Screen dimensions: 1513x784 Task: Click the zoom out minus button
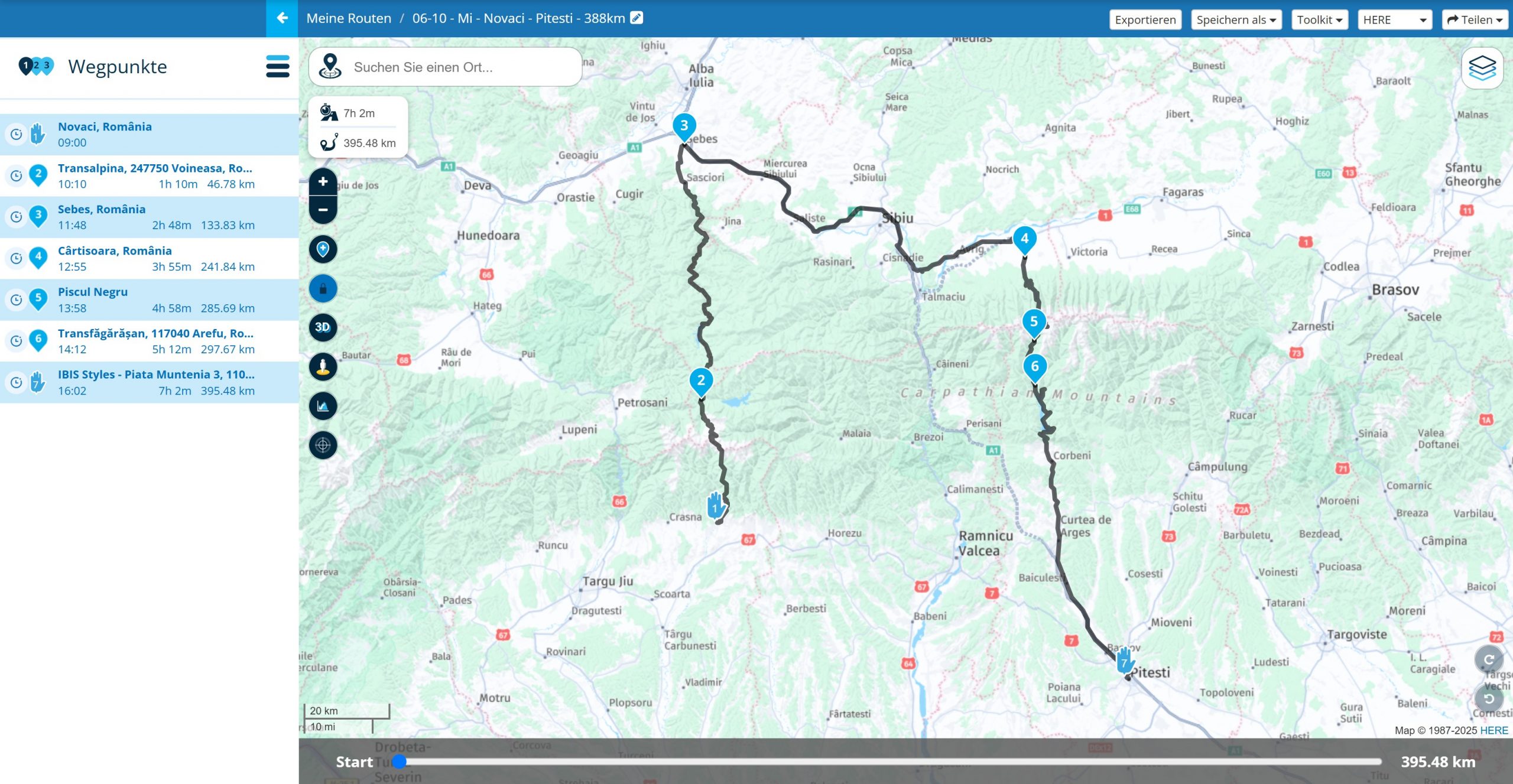[x=323, y=210]
